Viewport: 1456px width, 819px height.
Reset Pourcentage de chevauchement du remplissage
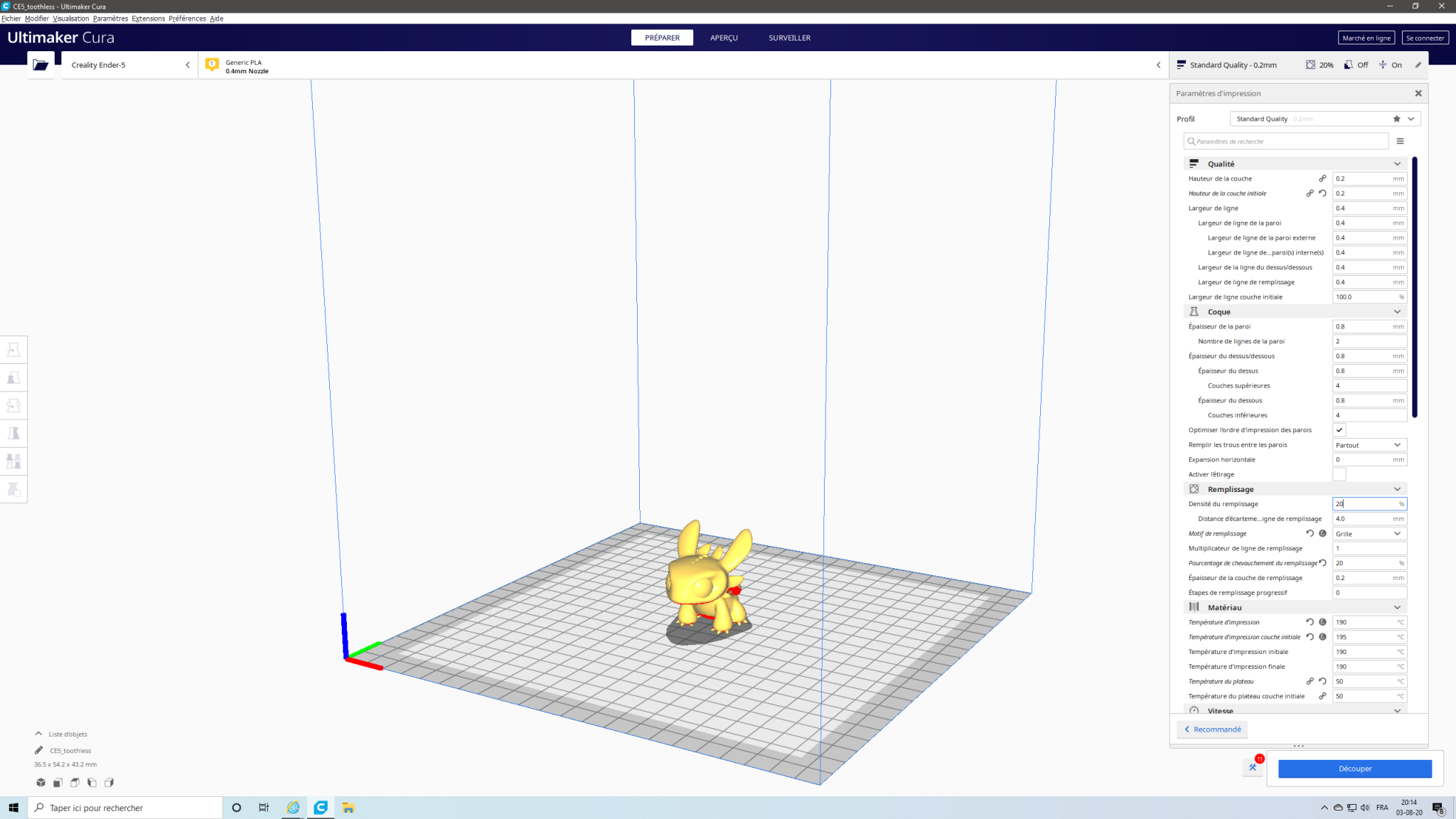[x=1322, y=562]
